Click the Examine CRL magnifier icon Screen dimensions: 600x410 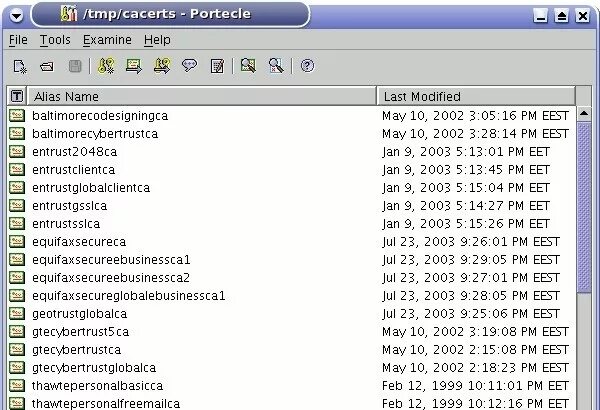[x=276, y=65]
